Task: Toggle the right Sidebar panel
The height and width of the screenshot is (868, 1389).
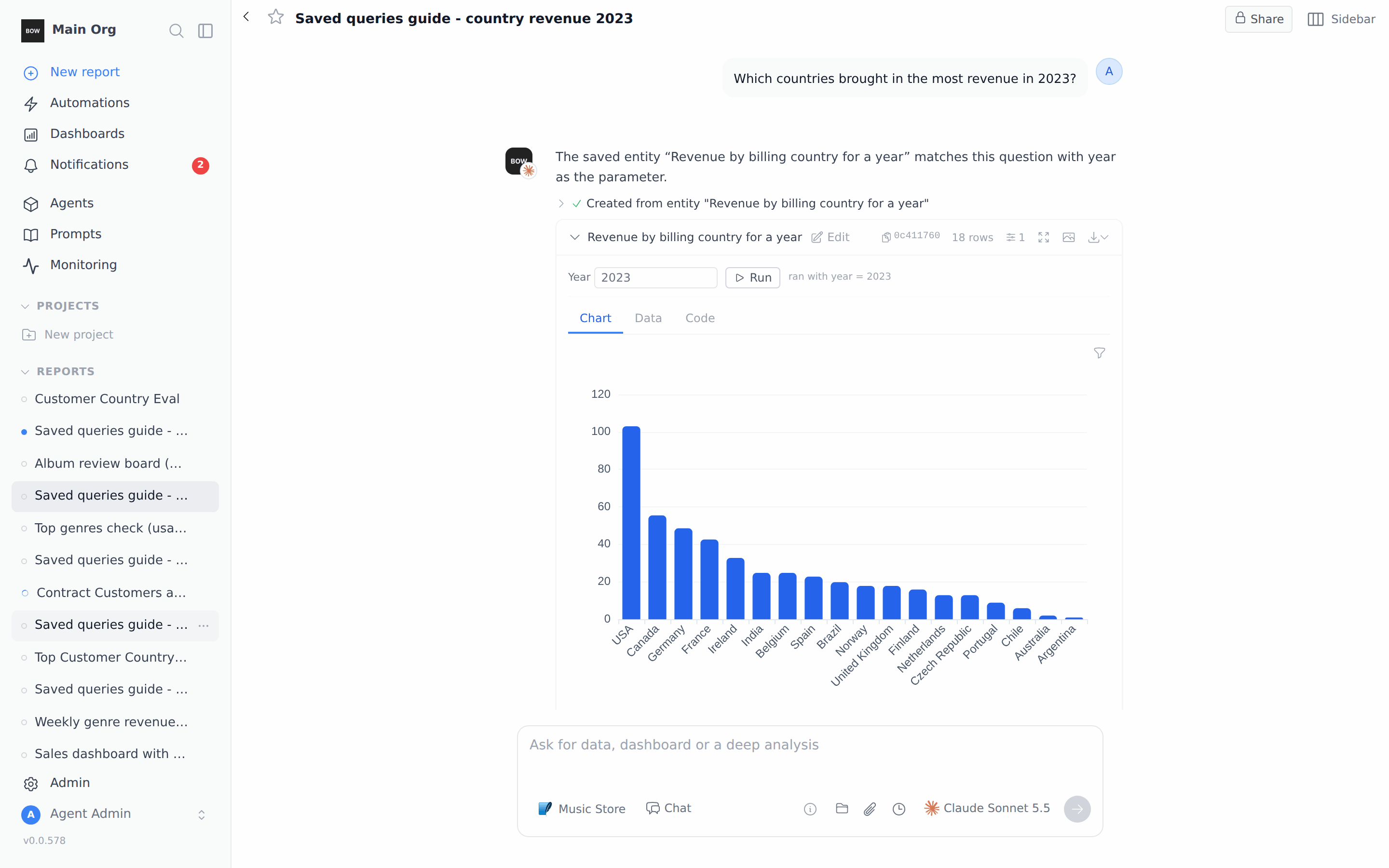Action: pyautogui.click(x=1341, y=19)
